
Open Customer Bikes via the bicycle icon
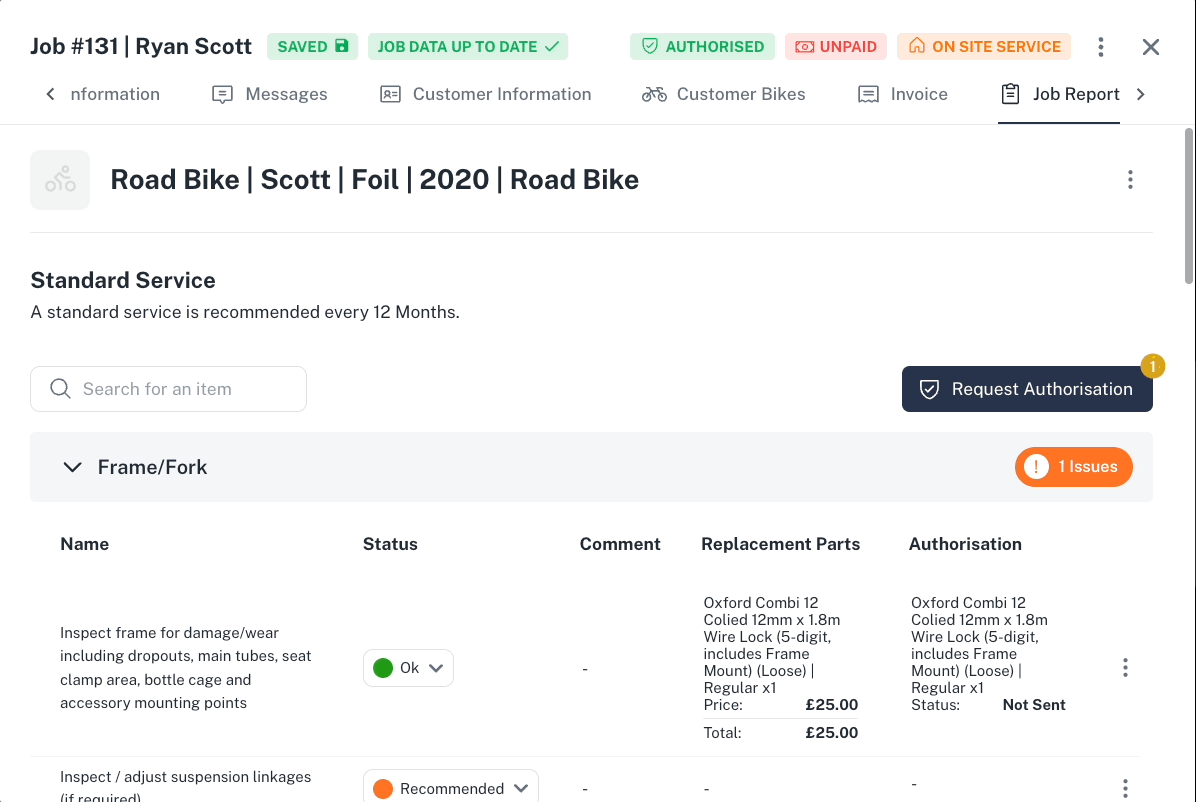654,93
